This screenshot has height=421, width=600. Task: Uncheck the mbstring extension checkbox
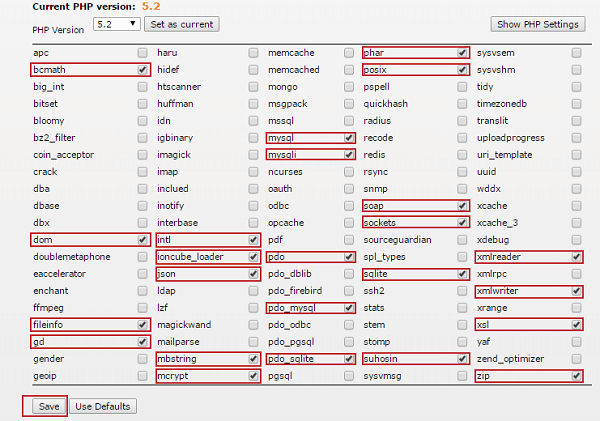pyautogui.click(x=253, y=359)
